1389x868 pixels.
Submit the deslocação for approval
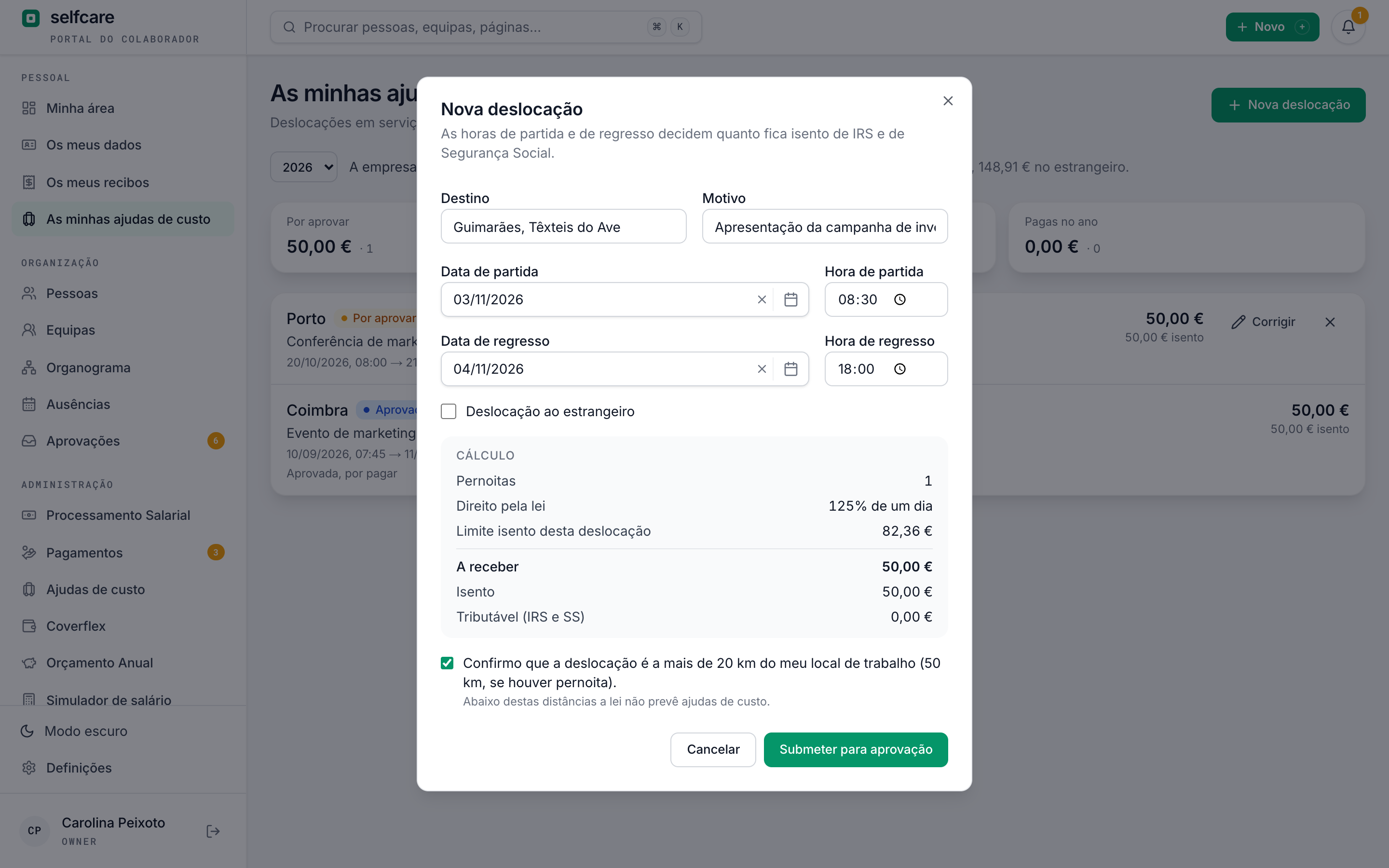(855, 749)
